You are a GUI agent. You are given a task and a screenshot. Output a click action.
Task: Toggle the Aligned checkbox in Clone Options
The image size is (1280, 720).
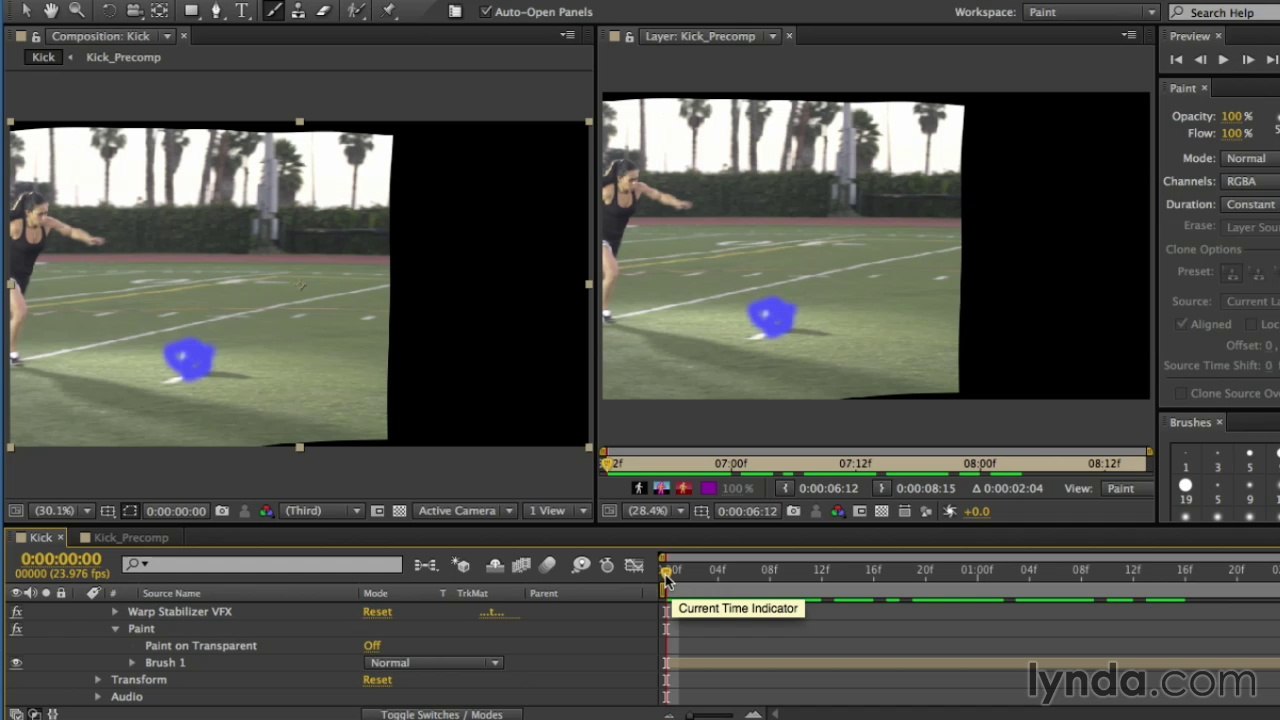pos(1182,324)
